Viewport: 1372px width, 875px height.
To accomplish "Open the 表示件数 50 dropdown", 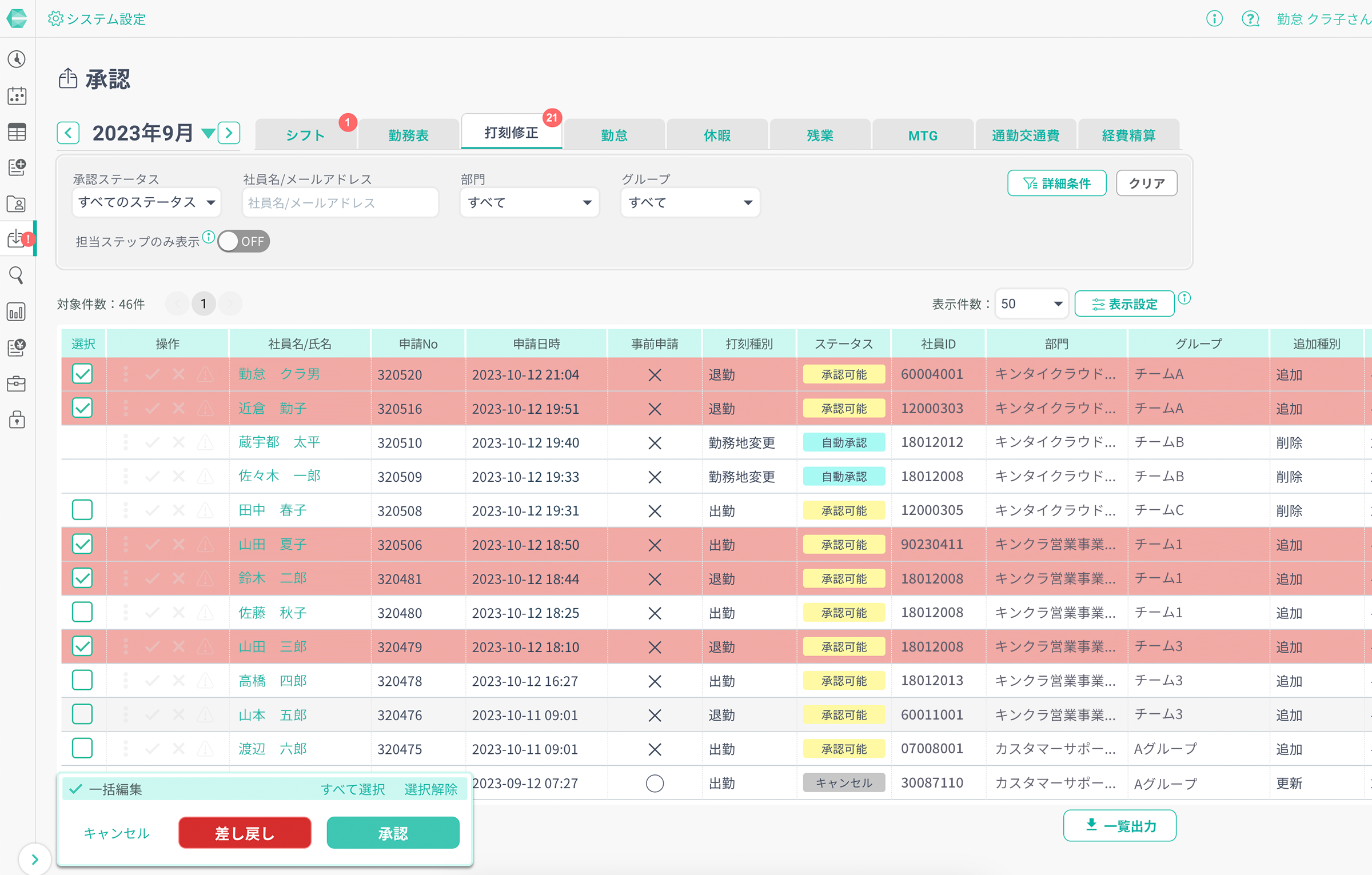I will [1031, 303].
